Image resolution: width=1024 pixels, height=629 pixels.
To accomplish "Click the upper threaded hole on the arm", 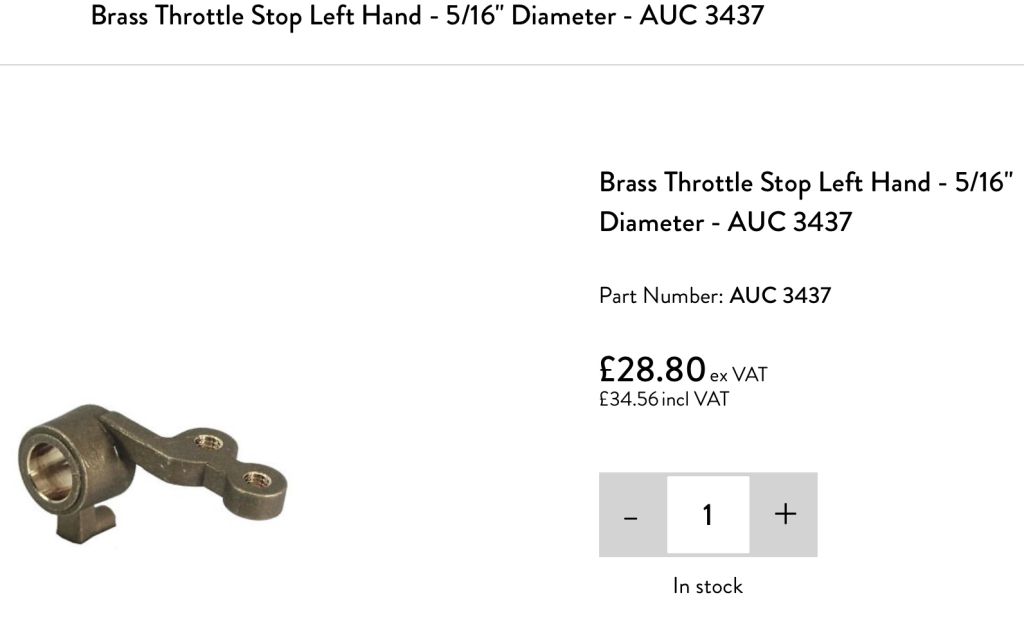I will 208,442.
